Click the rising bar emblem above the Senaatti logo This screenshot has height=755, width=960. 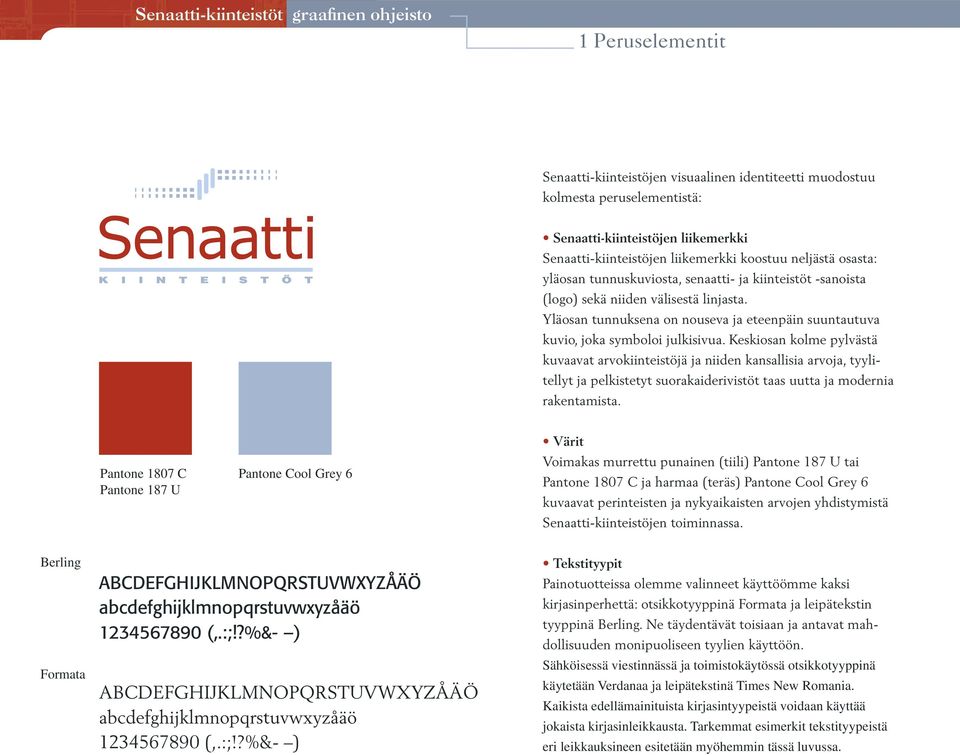(206, 183)
